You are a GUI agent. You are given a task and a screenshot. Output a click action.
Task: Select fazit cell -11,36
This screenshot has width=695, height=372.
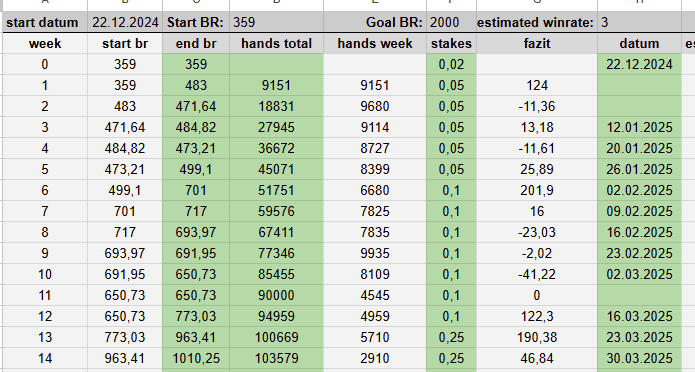coord(537,106)
